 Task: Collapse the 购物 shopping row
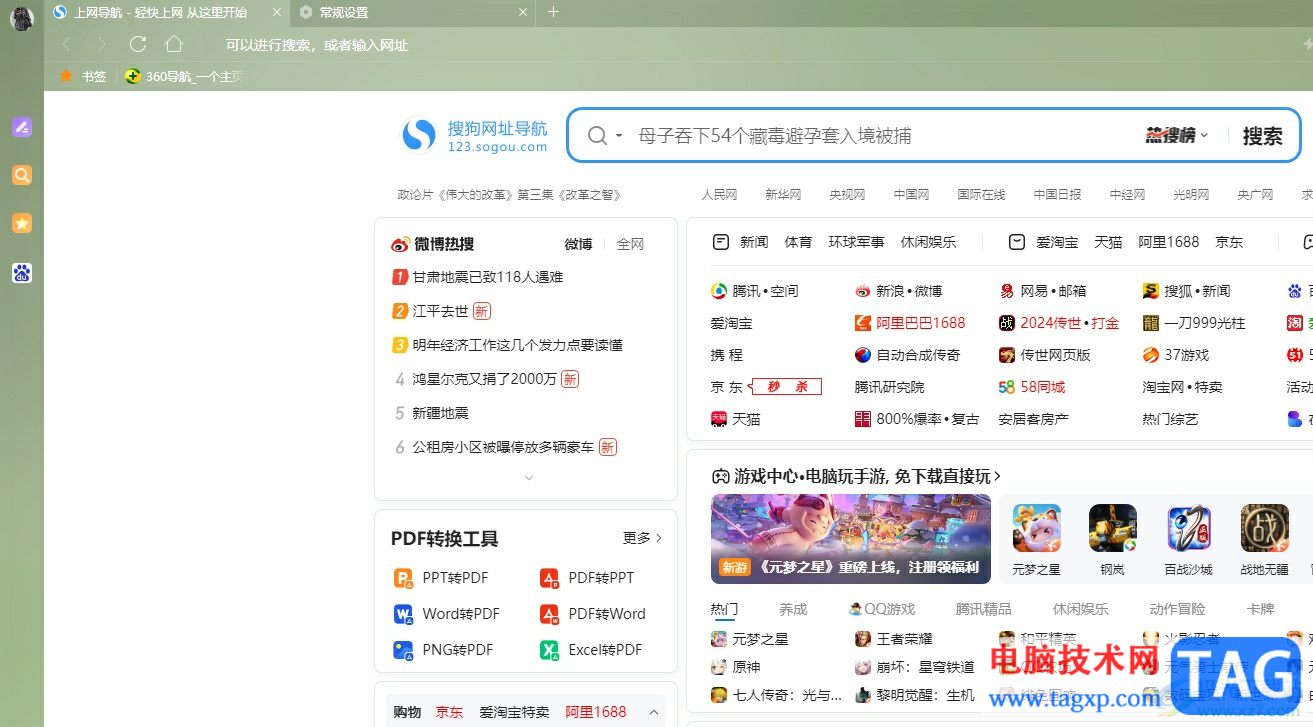[654, 712]
